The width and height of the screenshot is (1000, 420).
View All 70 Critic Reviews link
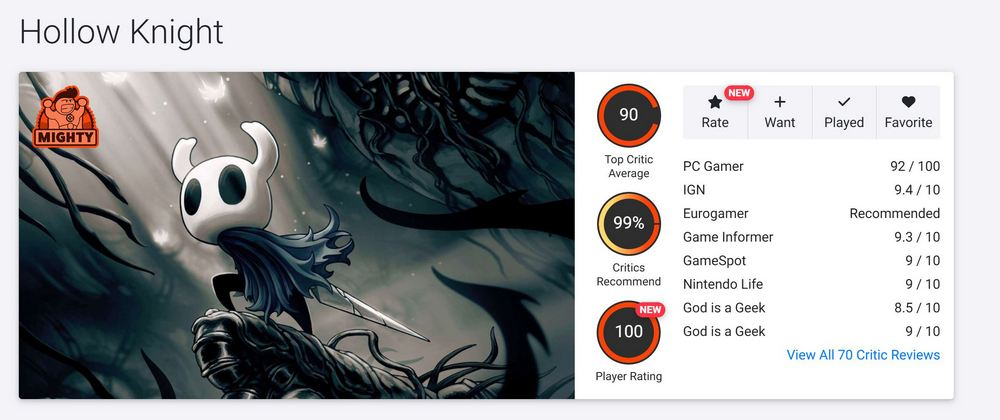click(863, 355)
